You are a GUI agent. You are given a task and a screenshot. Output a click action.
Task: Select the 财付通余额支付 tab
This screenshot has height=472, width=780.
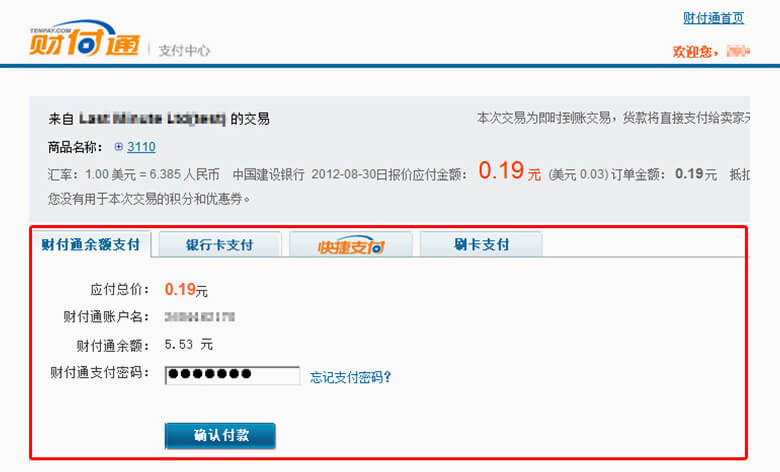91,244
